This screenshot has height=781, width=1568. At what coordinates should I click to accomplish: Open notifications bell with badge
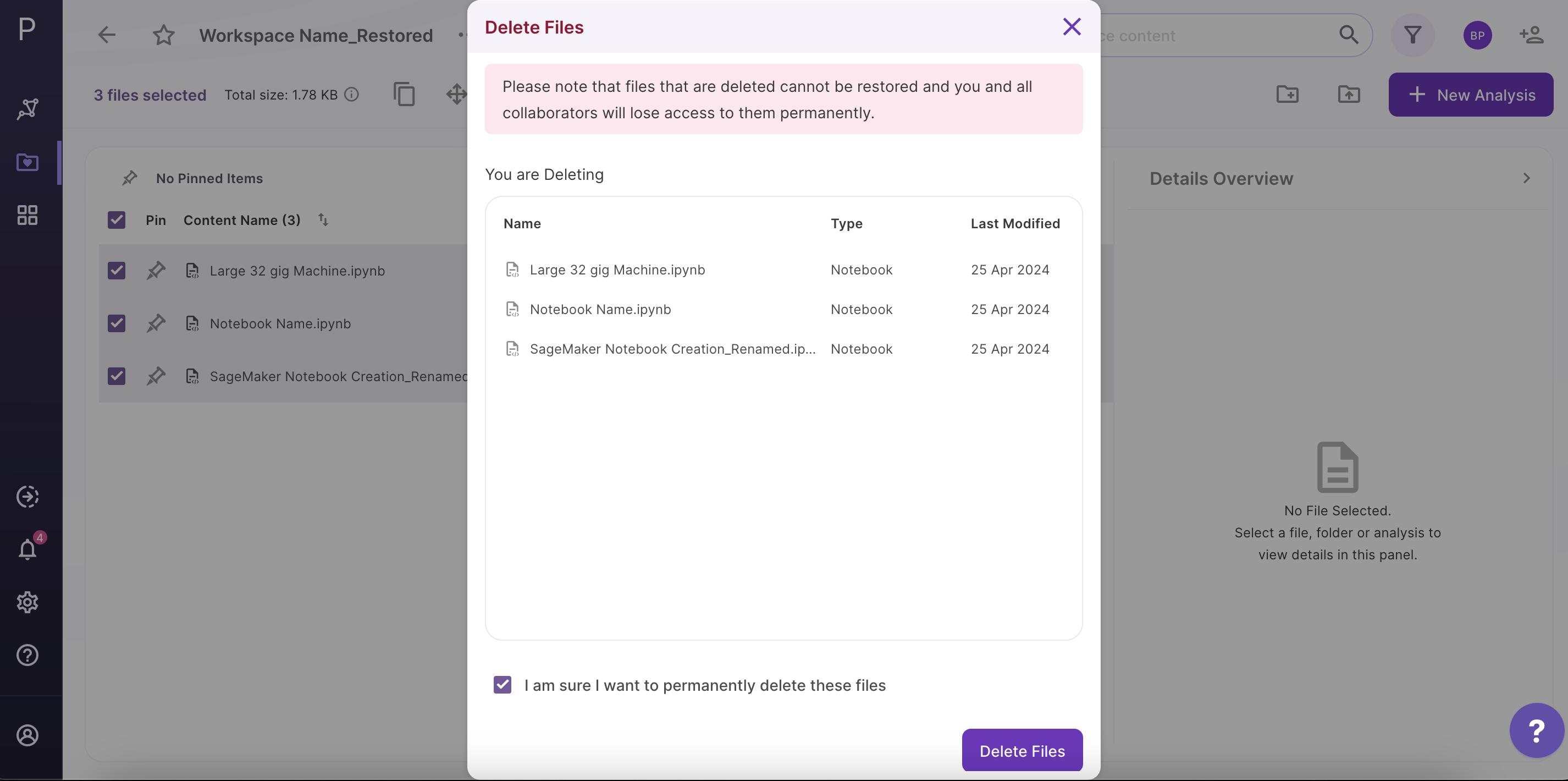28,549
